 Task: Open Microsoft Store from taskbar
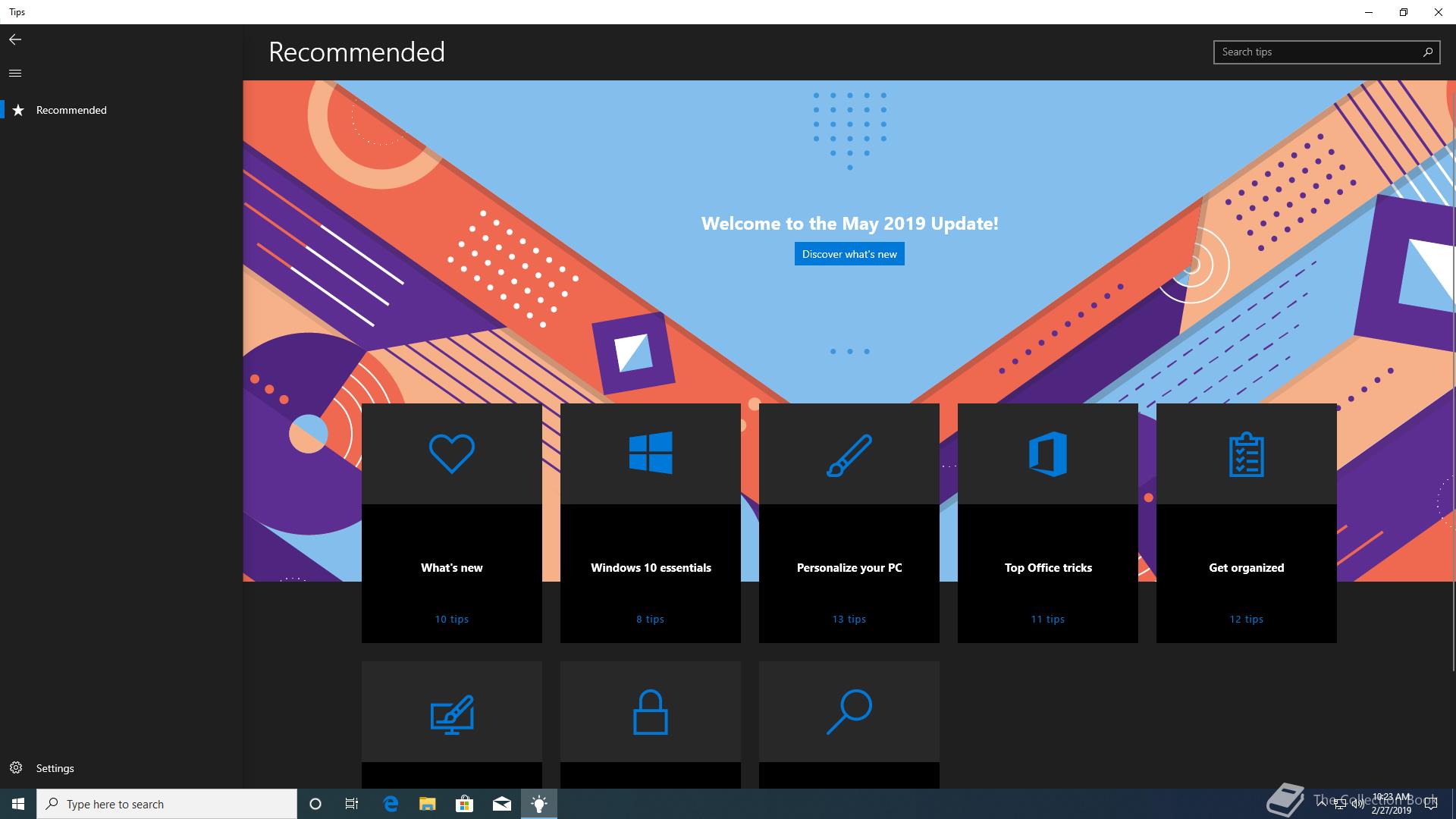coord(464,804)
